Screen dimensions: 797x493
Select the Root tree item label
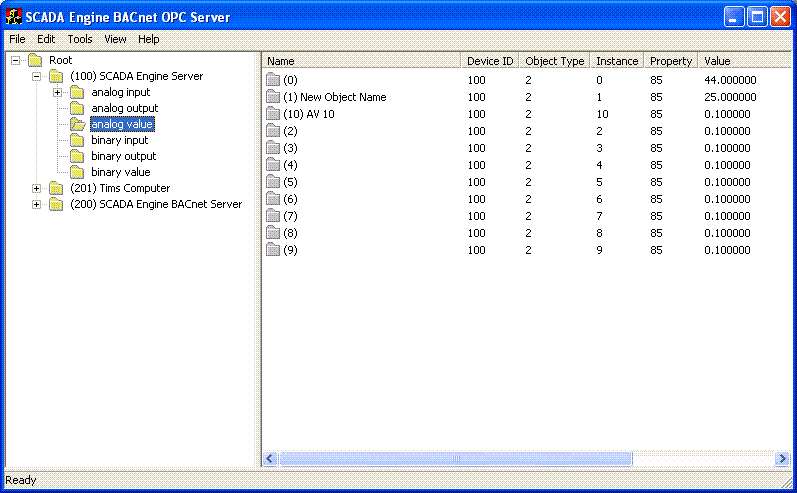click(x=60, y=60)
